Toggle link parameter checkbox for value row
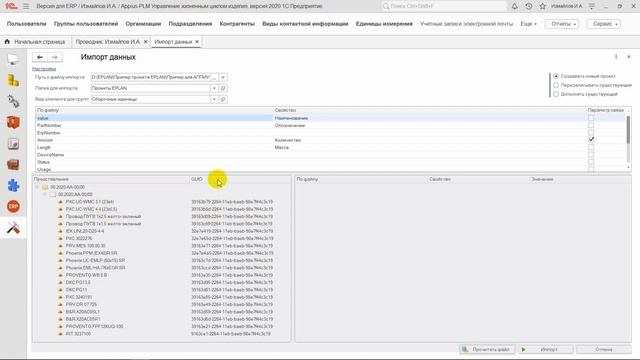 [591, 118]
